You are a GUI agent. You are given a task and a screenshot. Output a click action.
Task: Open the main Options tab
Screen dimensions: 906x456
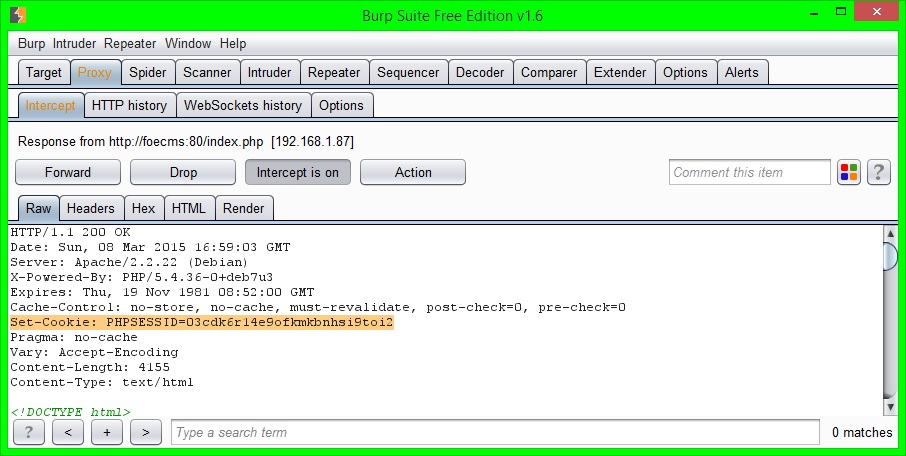point(685,73)
